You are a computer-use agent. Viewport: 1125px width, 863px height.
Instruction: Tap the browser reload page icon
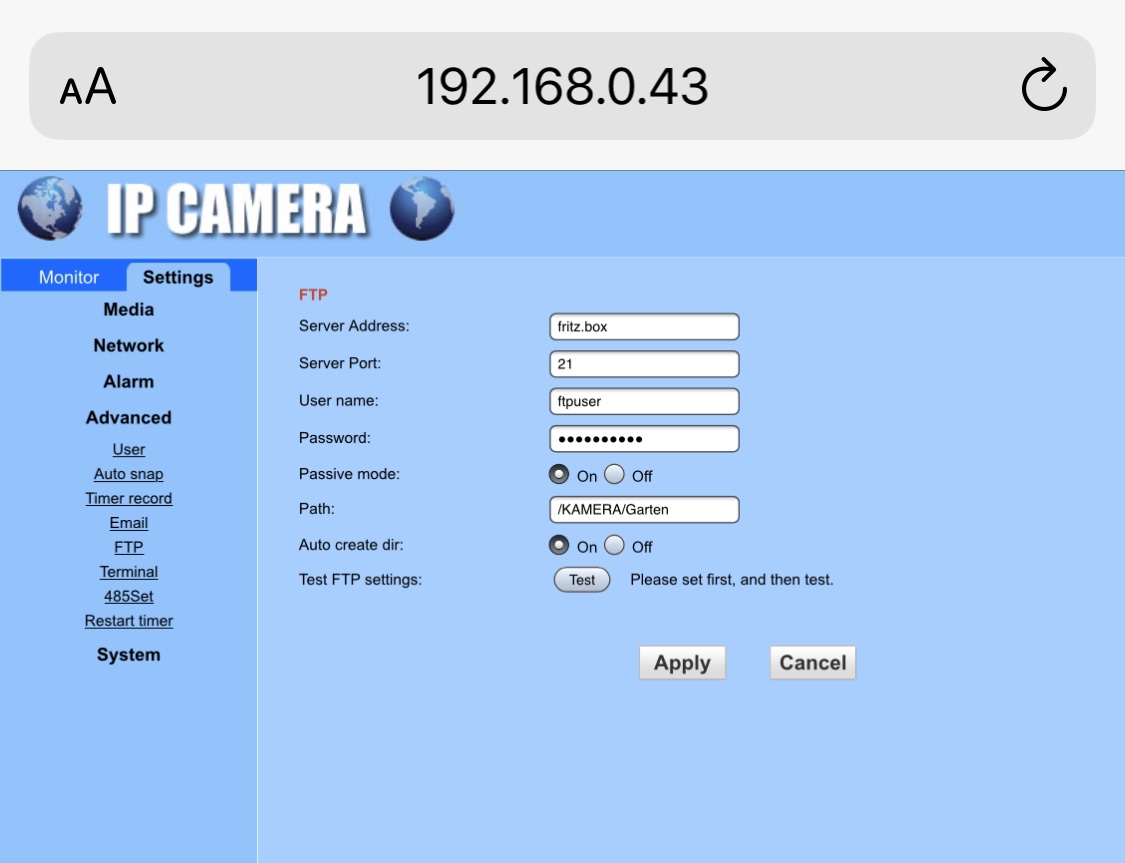[1044, 86]
